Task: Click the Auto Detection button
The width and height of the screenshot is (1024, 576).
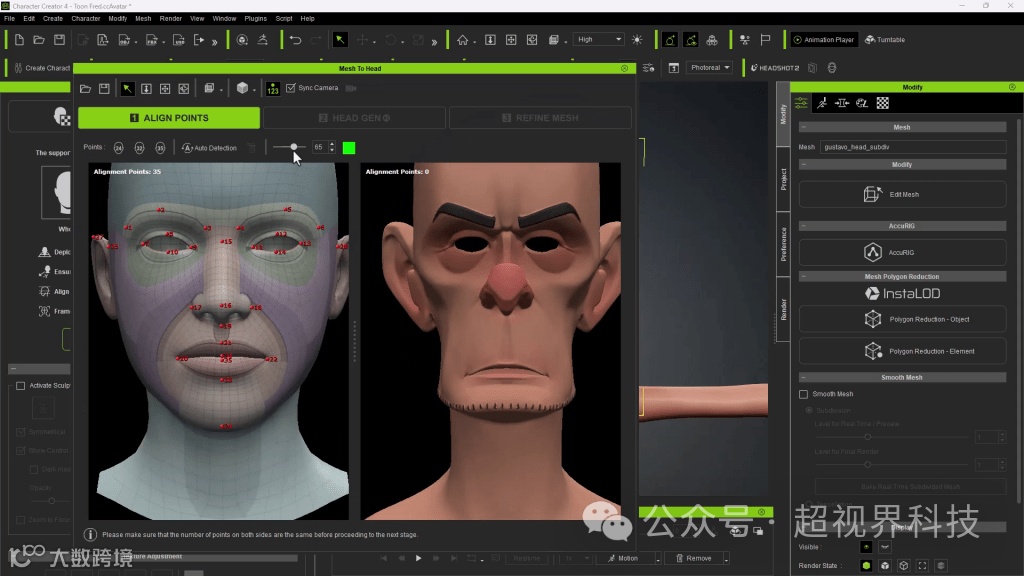Action: tap(209, 148)
